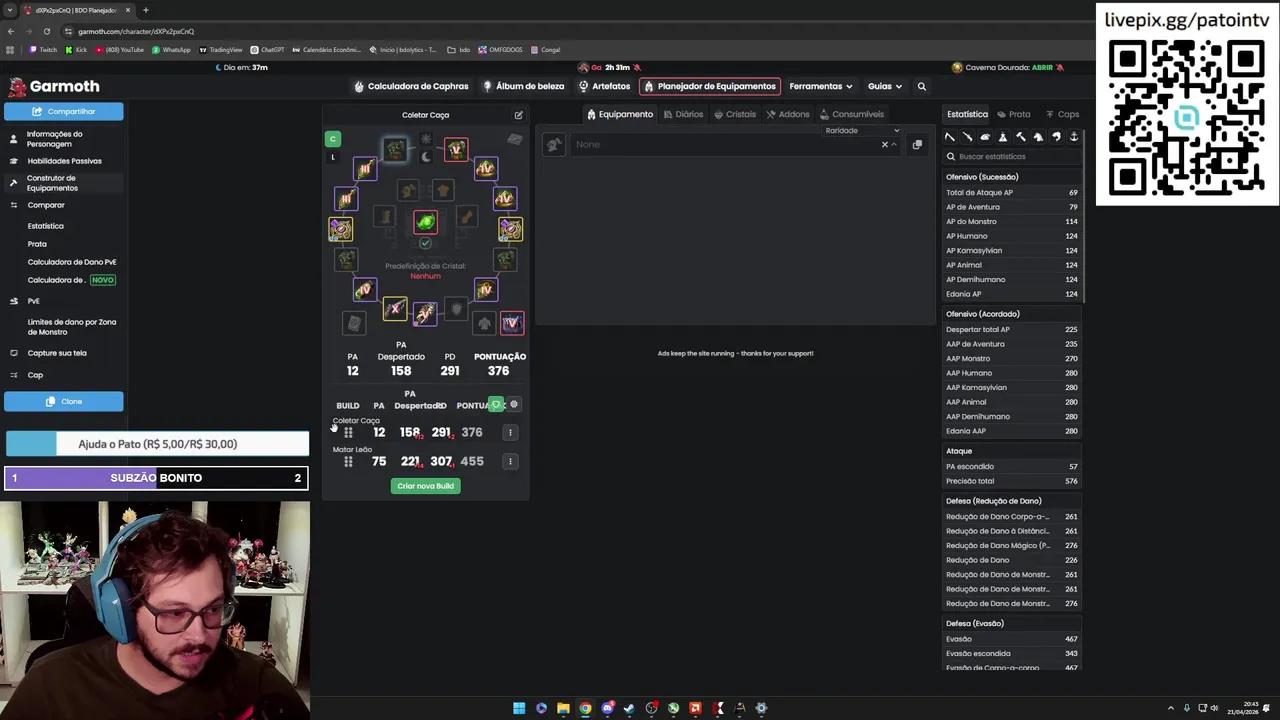
Task: Open the copy build icon beside Raridade
Action: click(917, 144)
